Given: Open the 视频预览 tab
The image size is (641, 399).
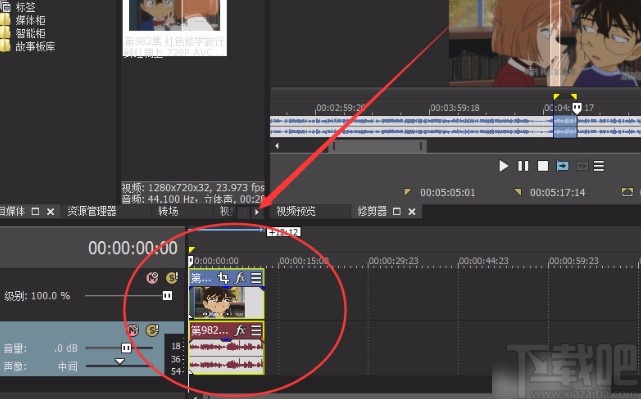Looking at the screenshot, I should tap(296, 211).
